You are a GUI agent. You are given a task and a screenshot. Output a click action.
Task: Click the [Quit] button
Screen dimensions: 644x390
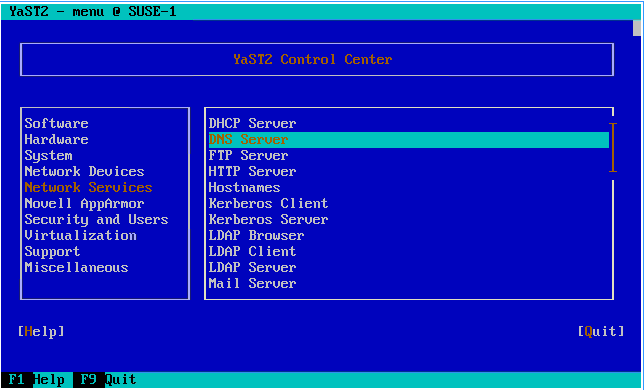click(x=601, y=331)
